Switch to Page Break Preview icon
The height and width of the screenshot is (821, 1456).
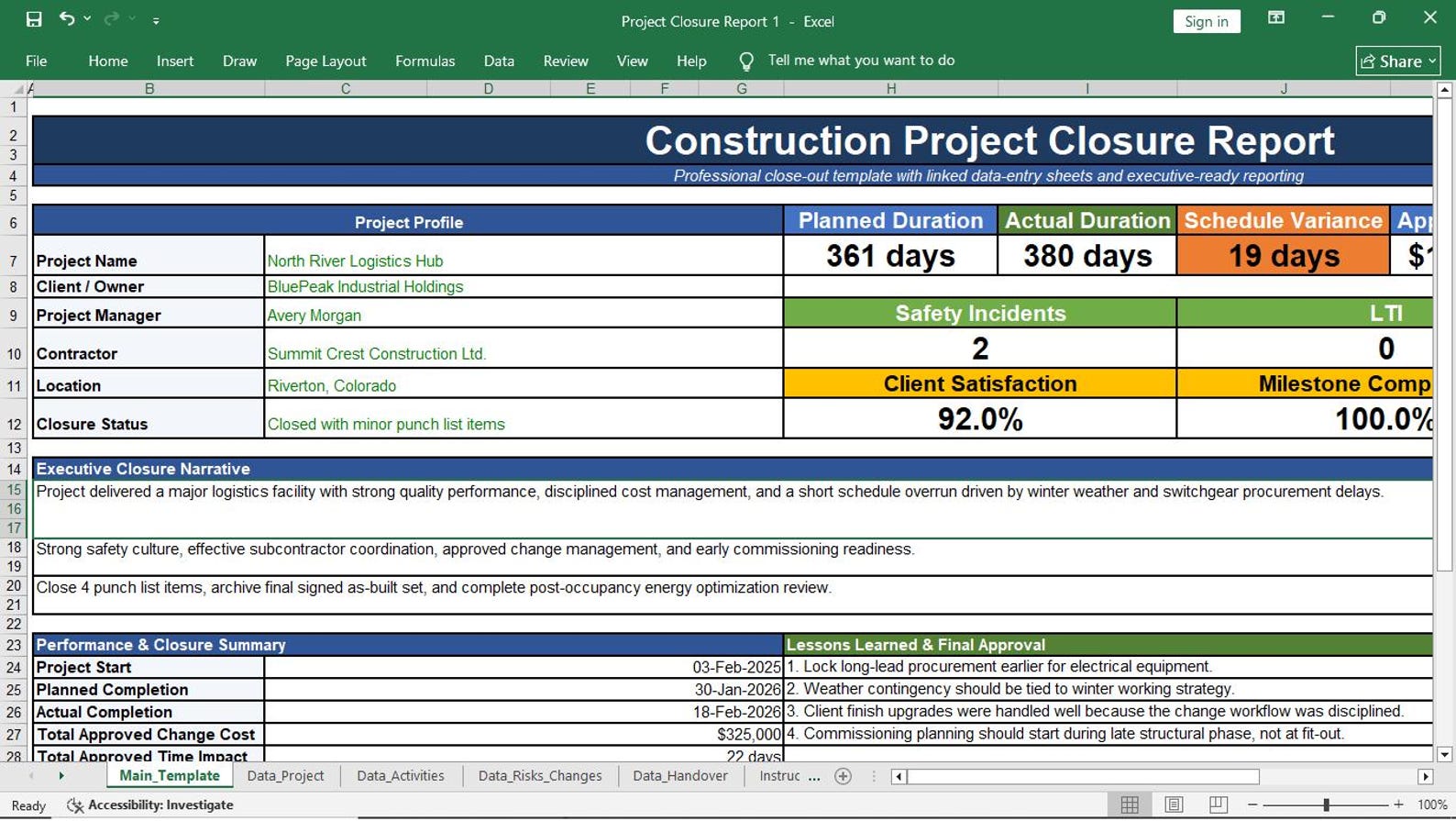coord(1218,804)
